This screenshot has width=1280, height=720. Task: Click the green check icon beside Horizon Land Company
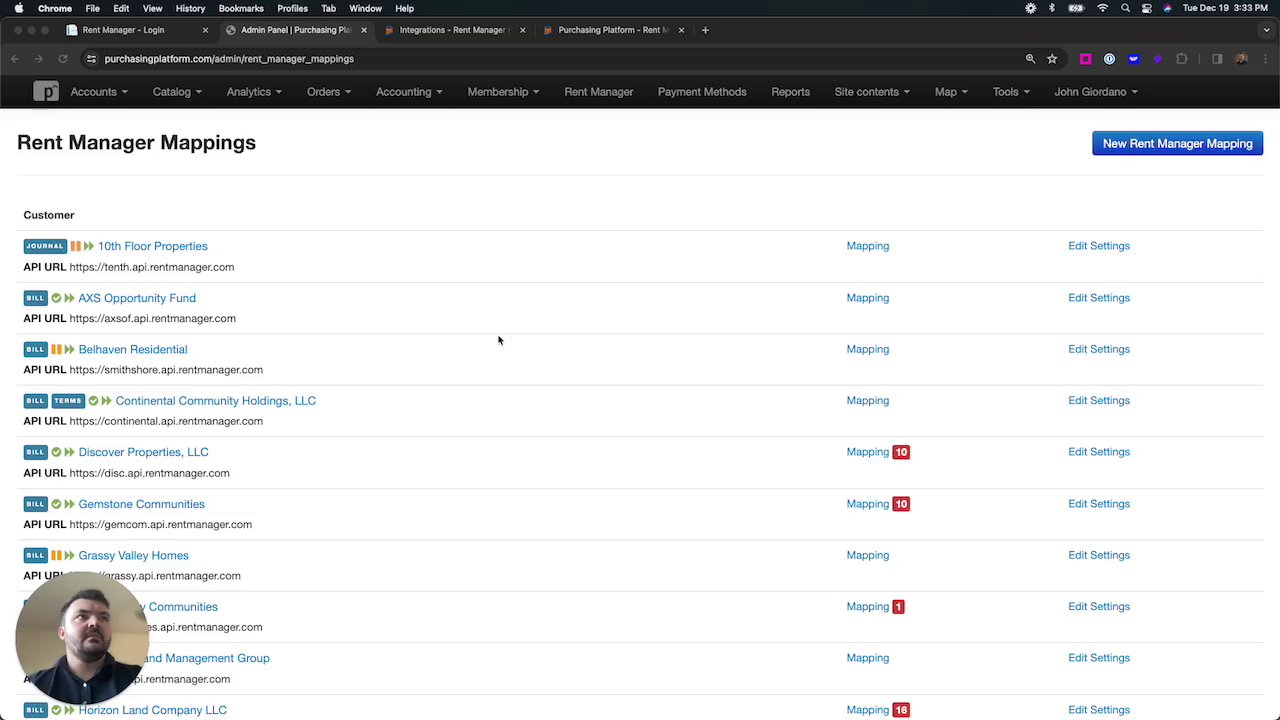coord(56,710)
